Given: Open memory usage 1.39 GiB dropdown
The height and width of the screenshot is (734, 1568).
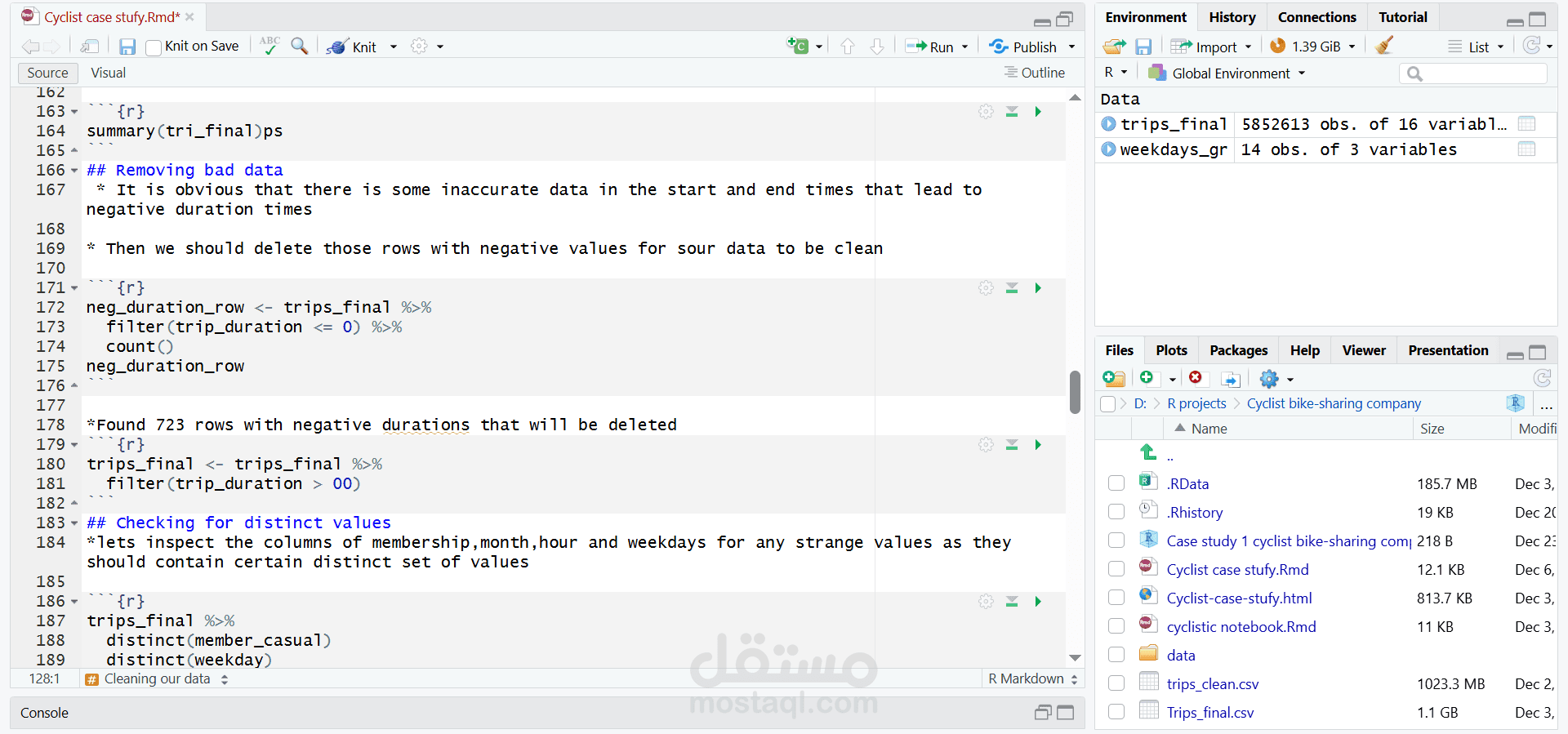Looking at the screenshot, I should tap(1313, 47).
